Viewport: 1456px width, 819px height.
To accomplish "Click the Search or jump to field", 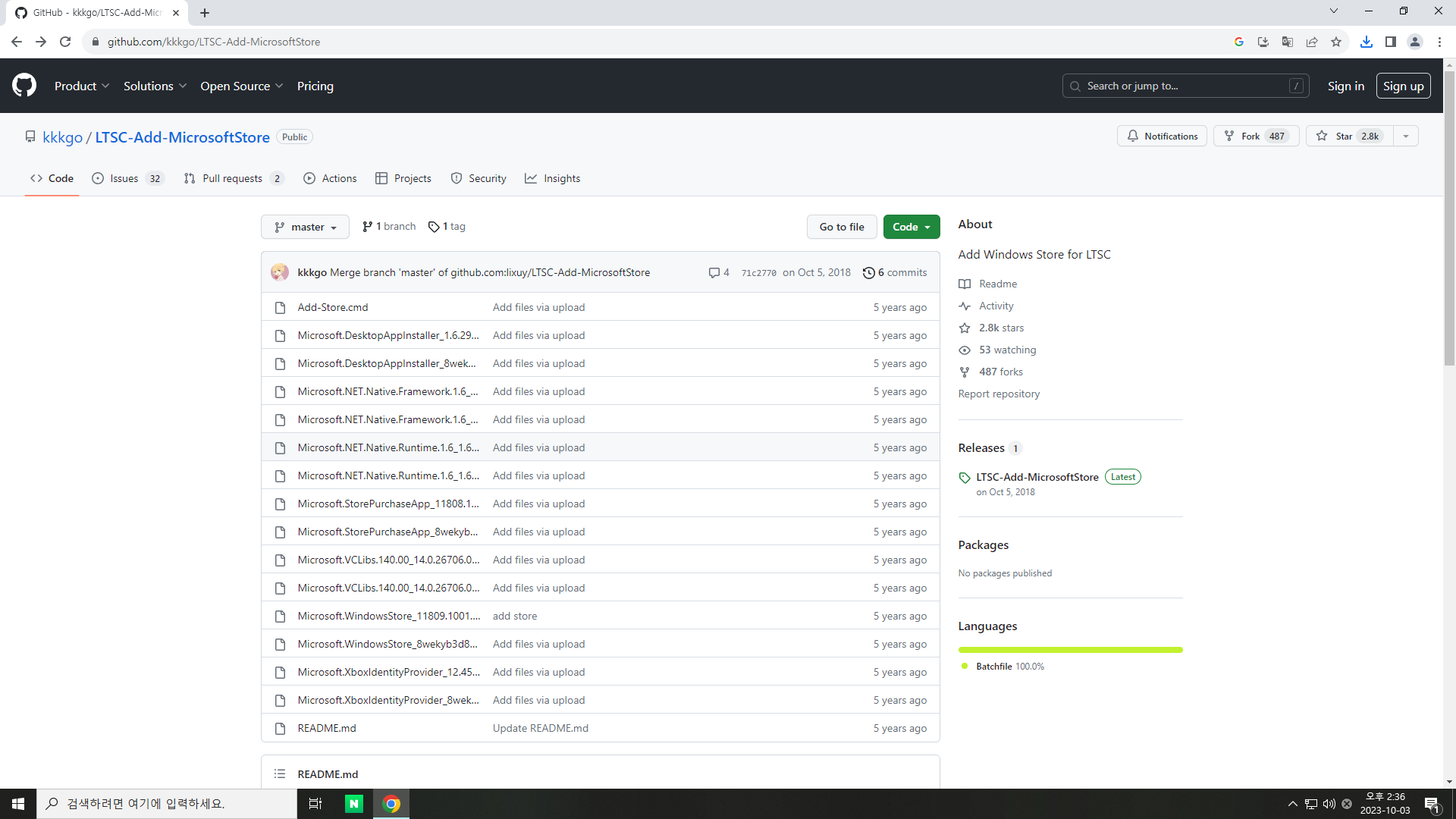I will coord(1185,86).
